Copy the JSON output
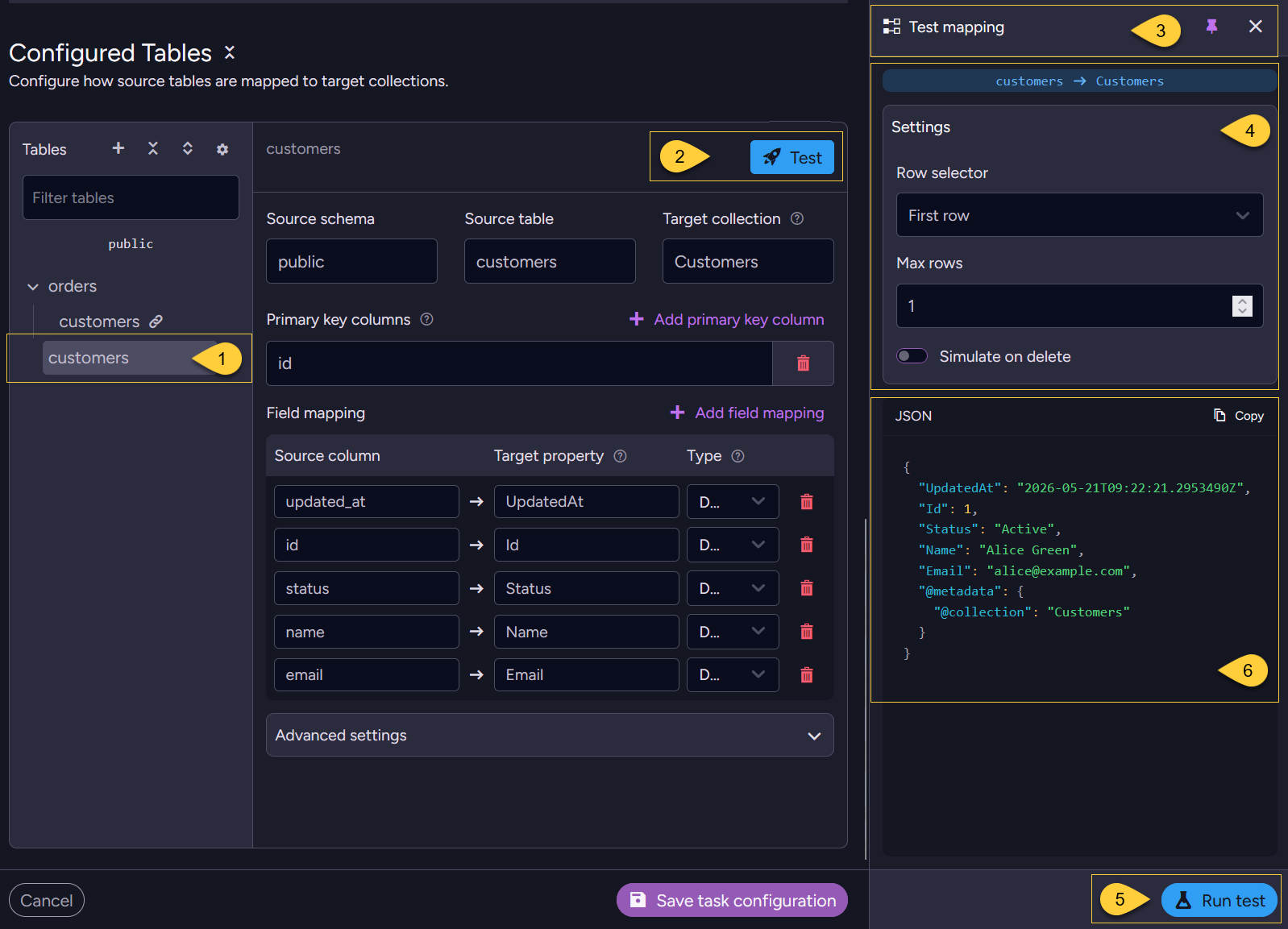Image resolution: width=1288 pixels, height=929 pixels. tap(1239, 416)
